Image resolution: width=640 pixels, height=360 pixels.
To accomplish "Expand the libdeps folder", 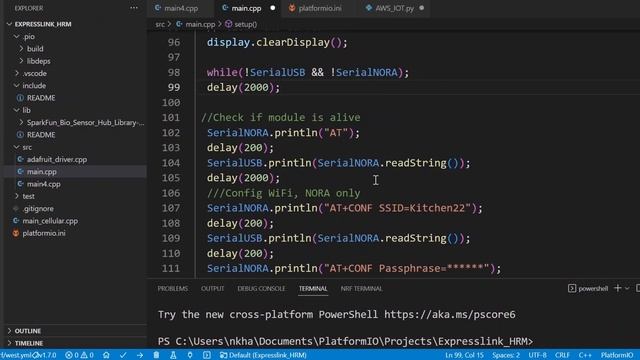I will pyautogui.click(x=21, y=61).
